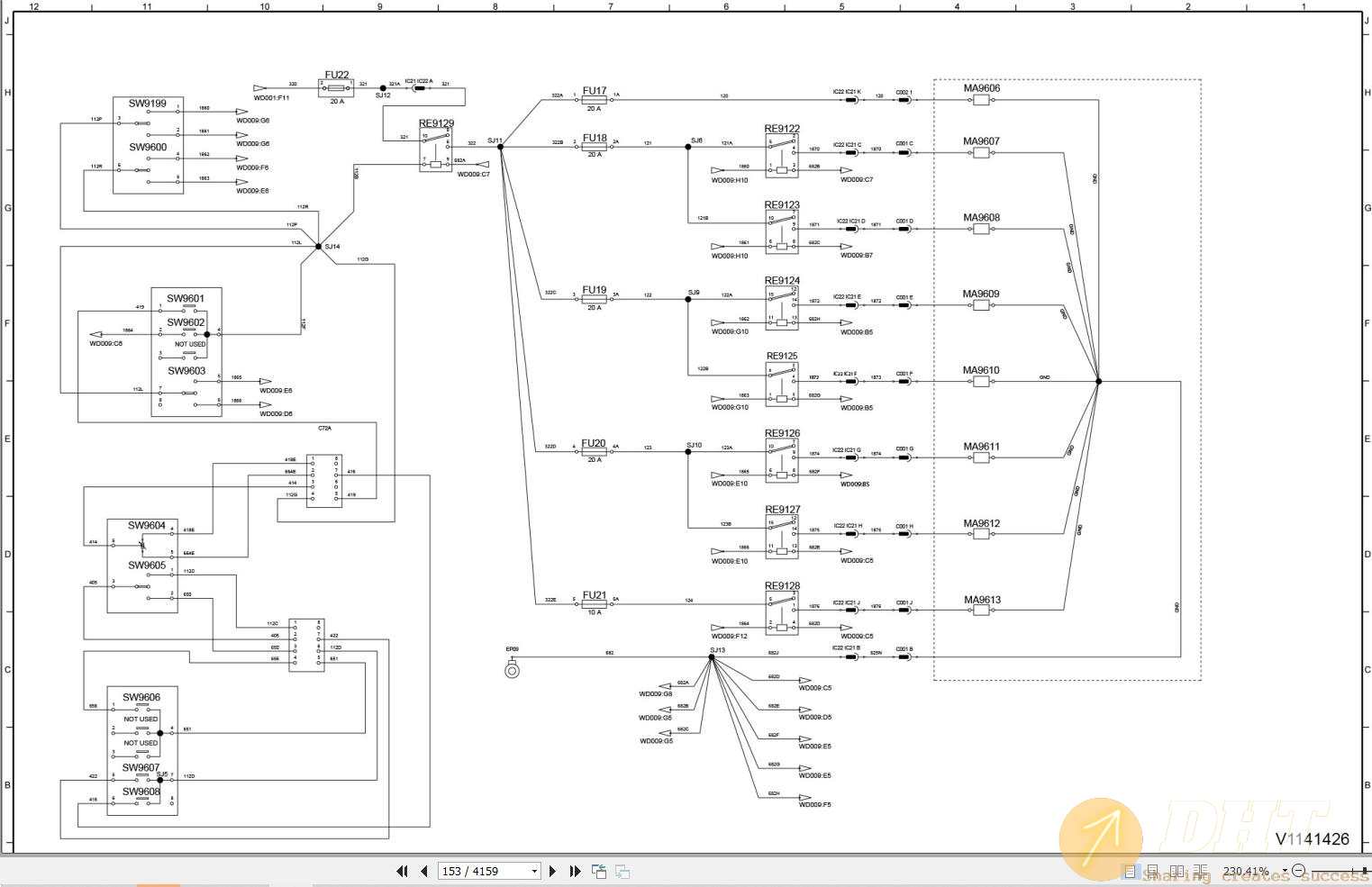Switch to continuous facing layout

1200,872
